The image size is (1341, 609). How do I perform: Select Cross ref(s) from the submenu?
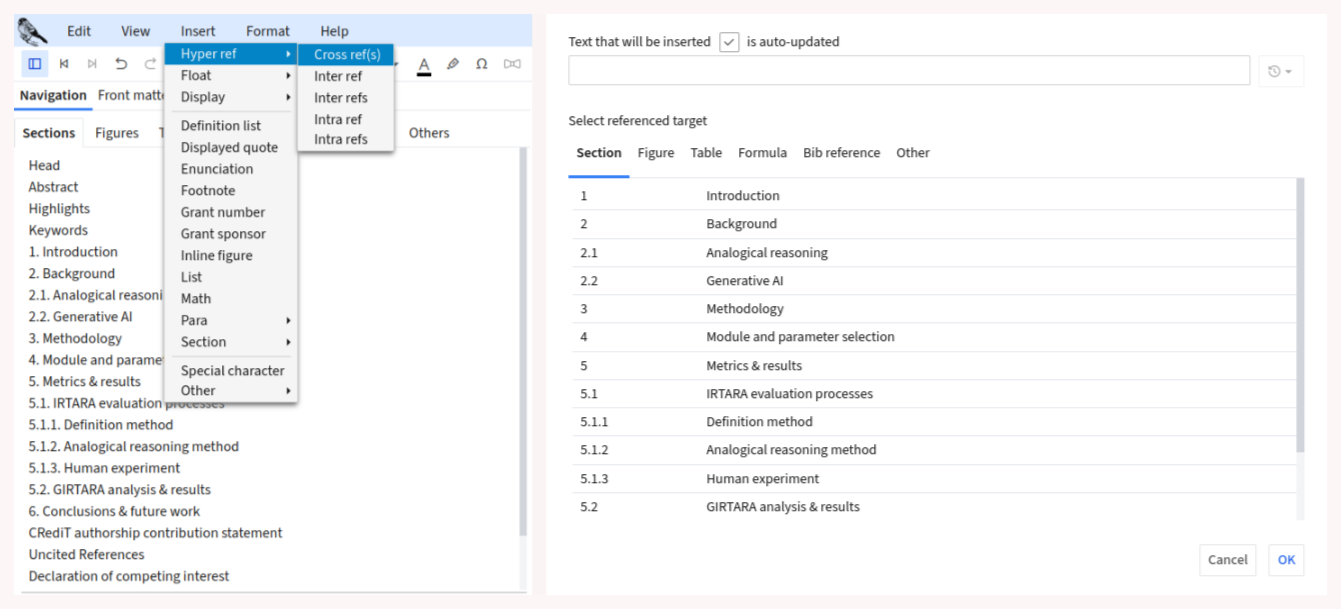coord(346,55)
